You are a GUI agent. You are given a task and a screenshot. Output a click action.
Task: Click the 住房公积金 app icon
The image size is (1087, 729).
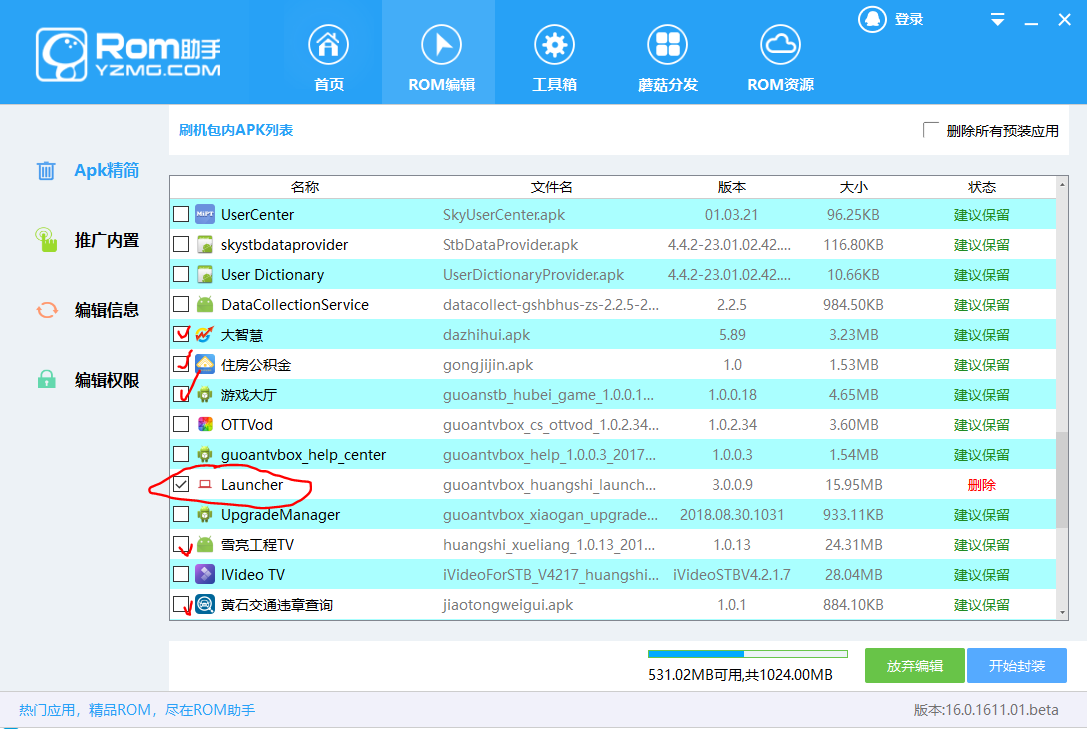click(x=205, y=364)
